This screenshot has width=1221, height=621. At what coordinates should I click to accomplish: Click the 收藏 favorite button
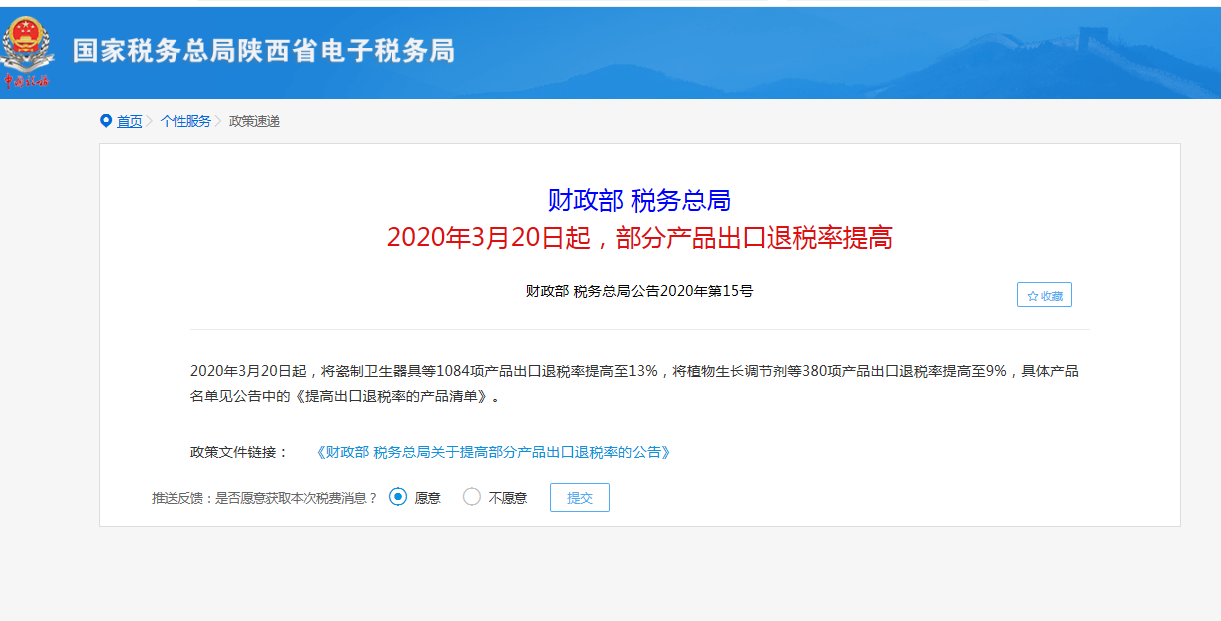1044,295
